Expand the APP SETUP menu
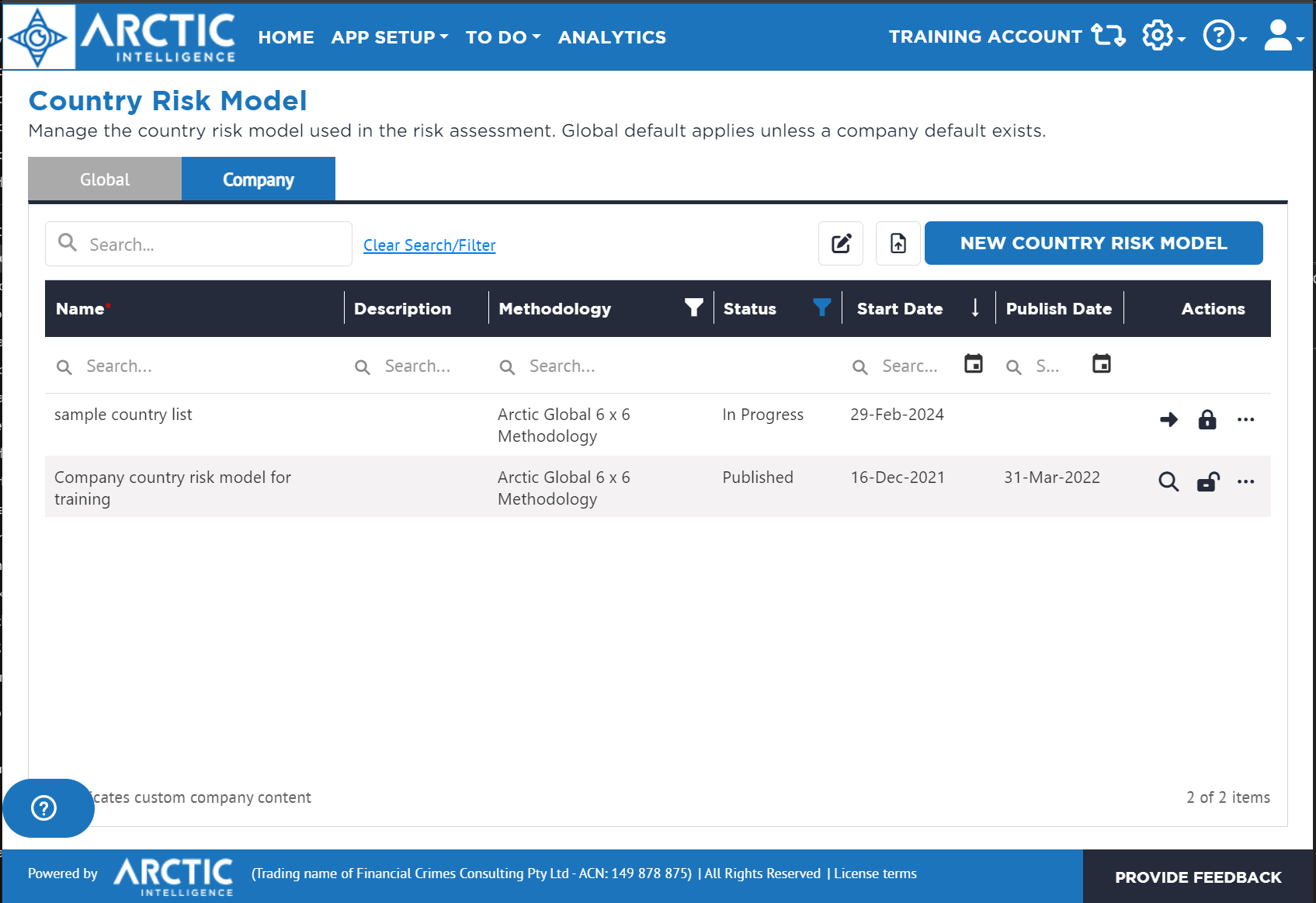 tap(390, 37)
